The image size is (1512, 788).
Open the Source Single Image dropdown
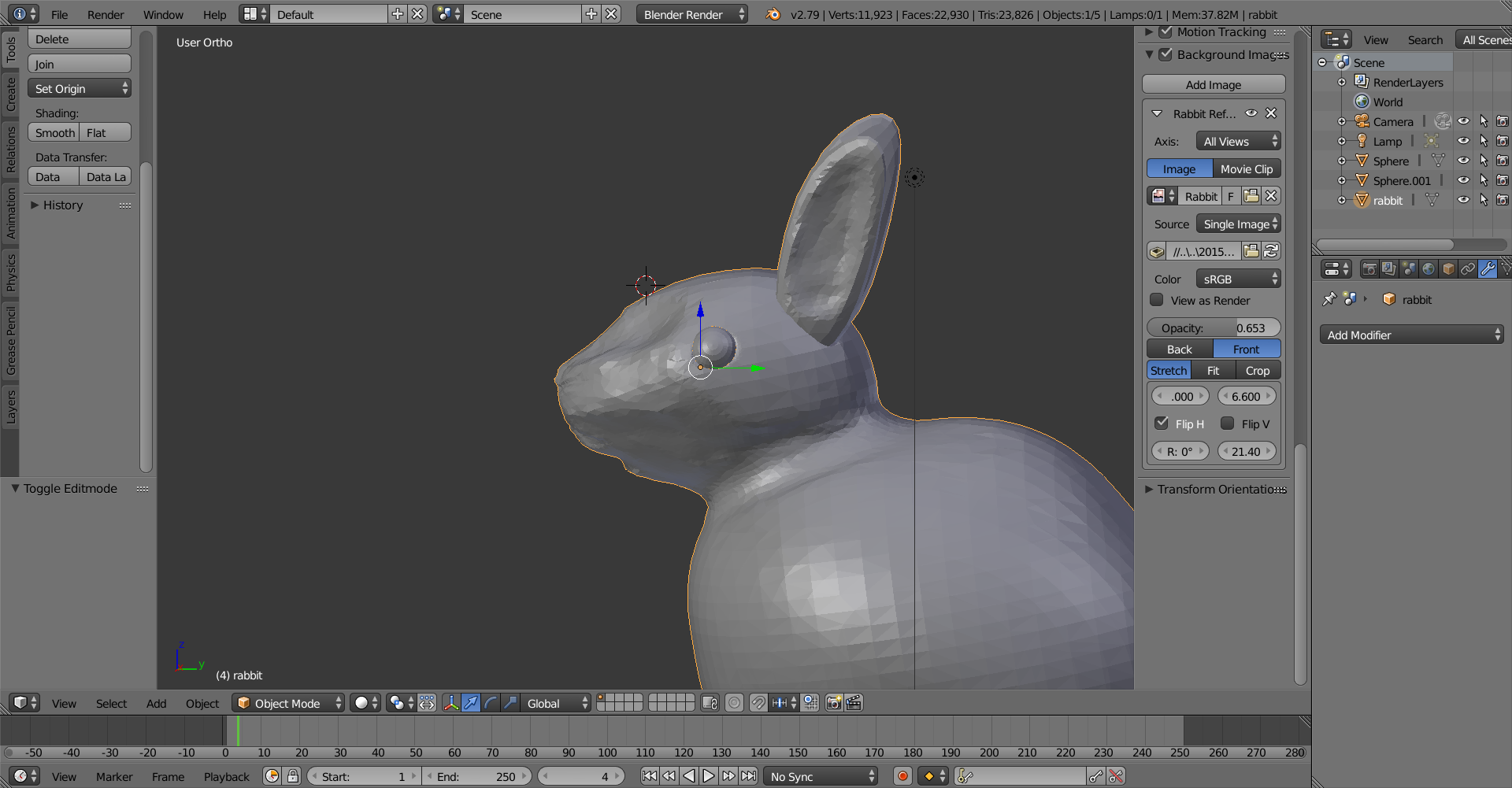tap(1239, 224)
